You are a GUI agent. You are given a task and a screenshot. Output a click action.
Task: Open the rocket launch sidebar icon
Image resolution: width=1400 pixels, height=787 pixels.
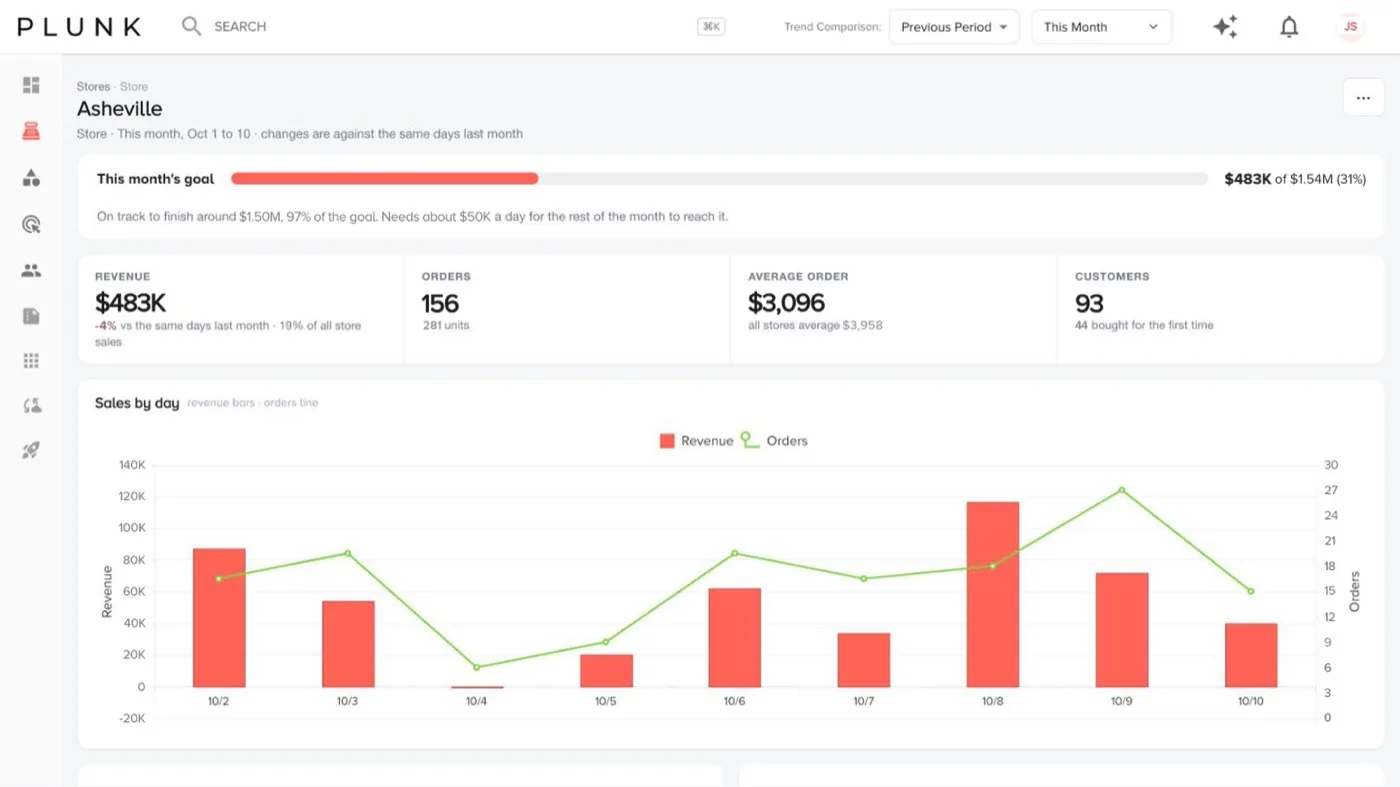tap(31, 451)
